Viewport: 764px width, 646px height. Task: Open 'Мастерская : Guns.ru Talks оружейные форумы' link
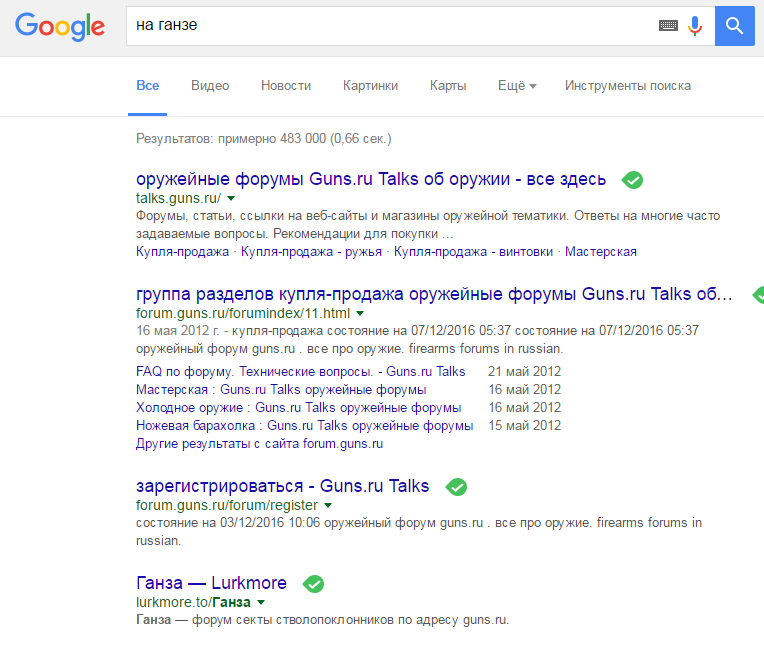[x=281, y=390]
